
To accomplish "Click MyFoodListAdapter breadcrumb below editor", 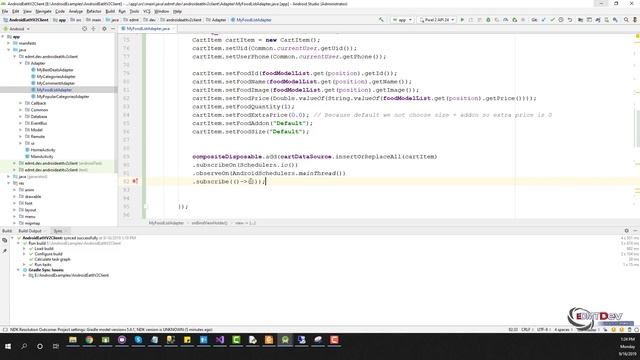I will click(166, 223).
